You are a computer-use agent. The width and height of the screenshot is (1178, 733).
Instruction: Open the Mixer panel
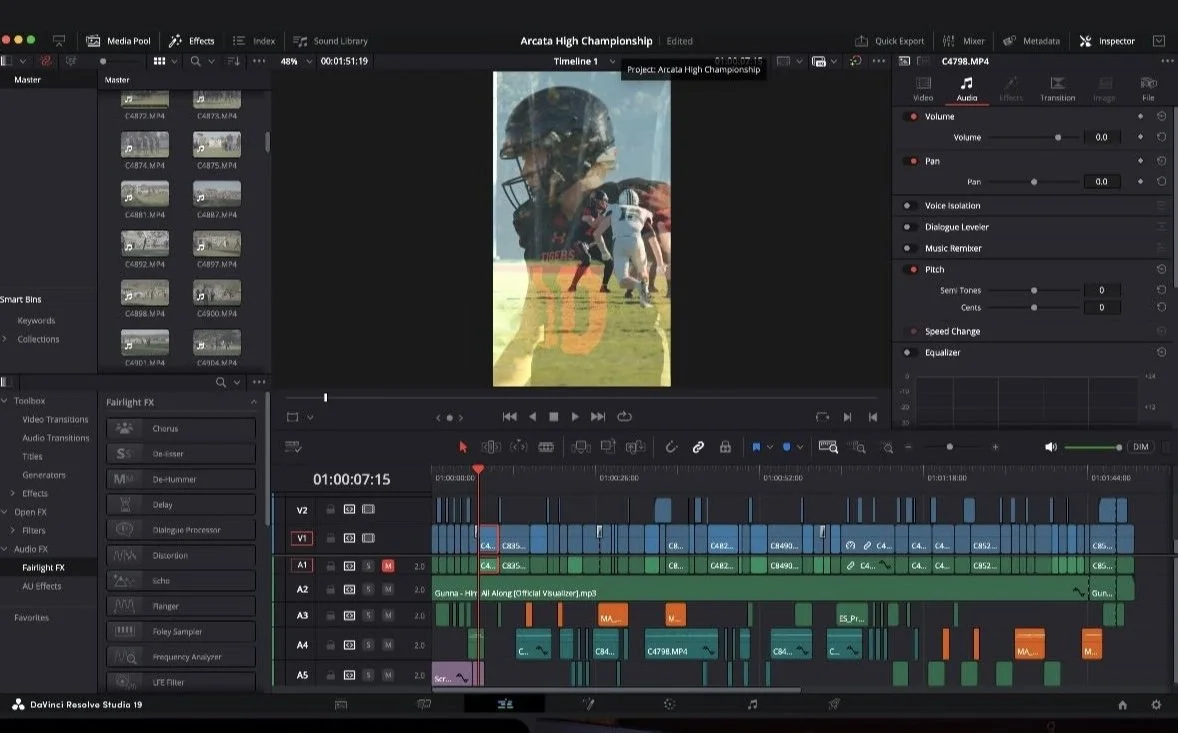[963, 41]
